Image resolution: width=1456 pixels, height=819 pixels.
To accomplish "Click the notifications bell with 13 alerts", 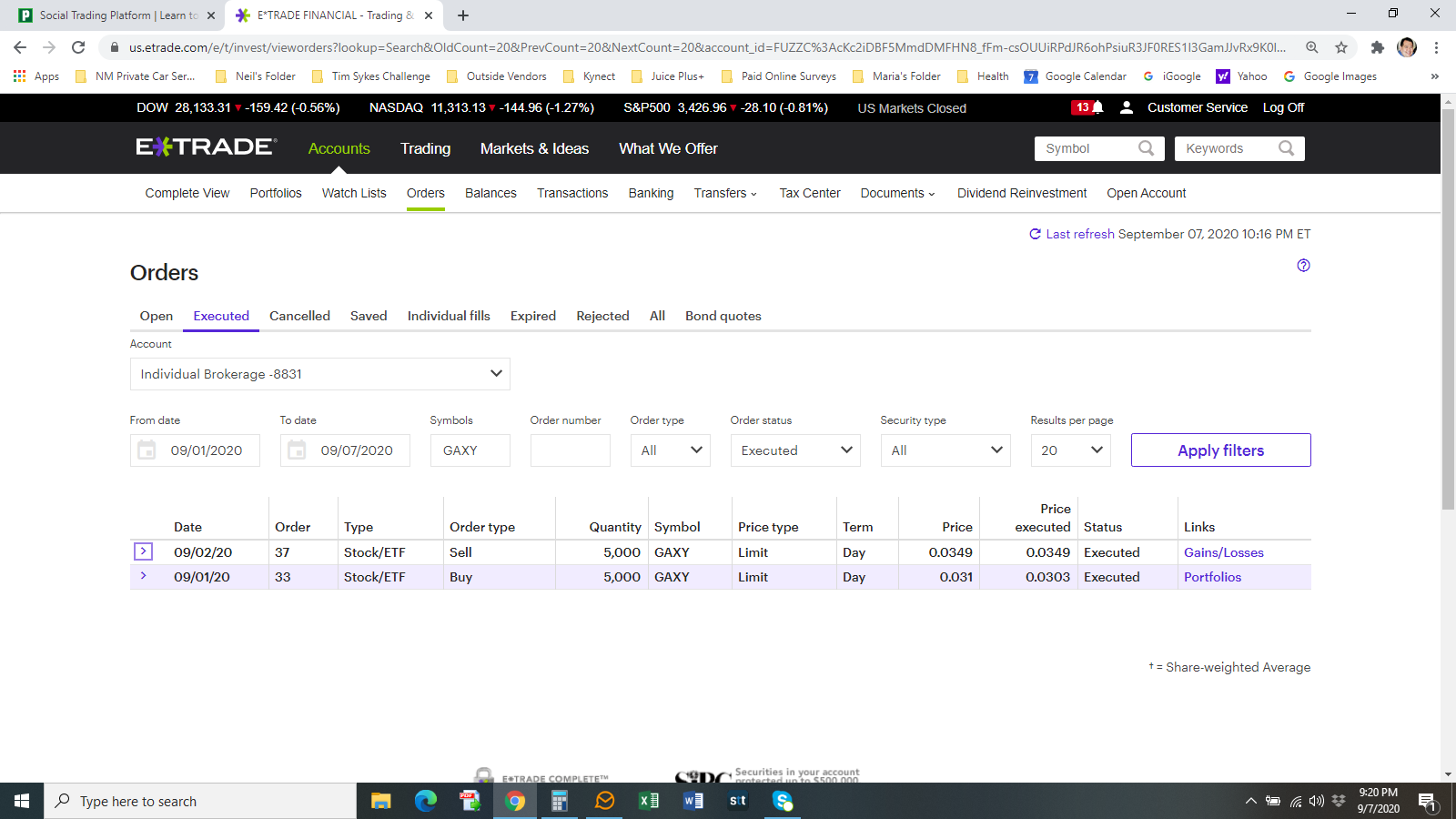I will tap(1088, 107).
